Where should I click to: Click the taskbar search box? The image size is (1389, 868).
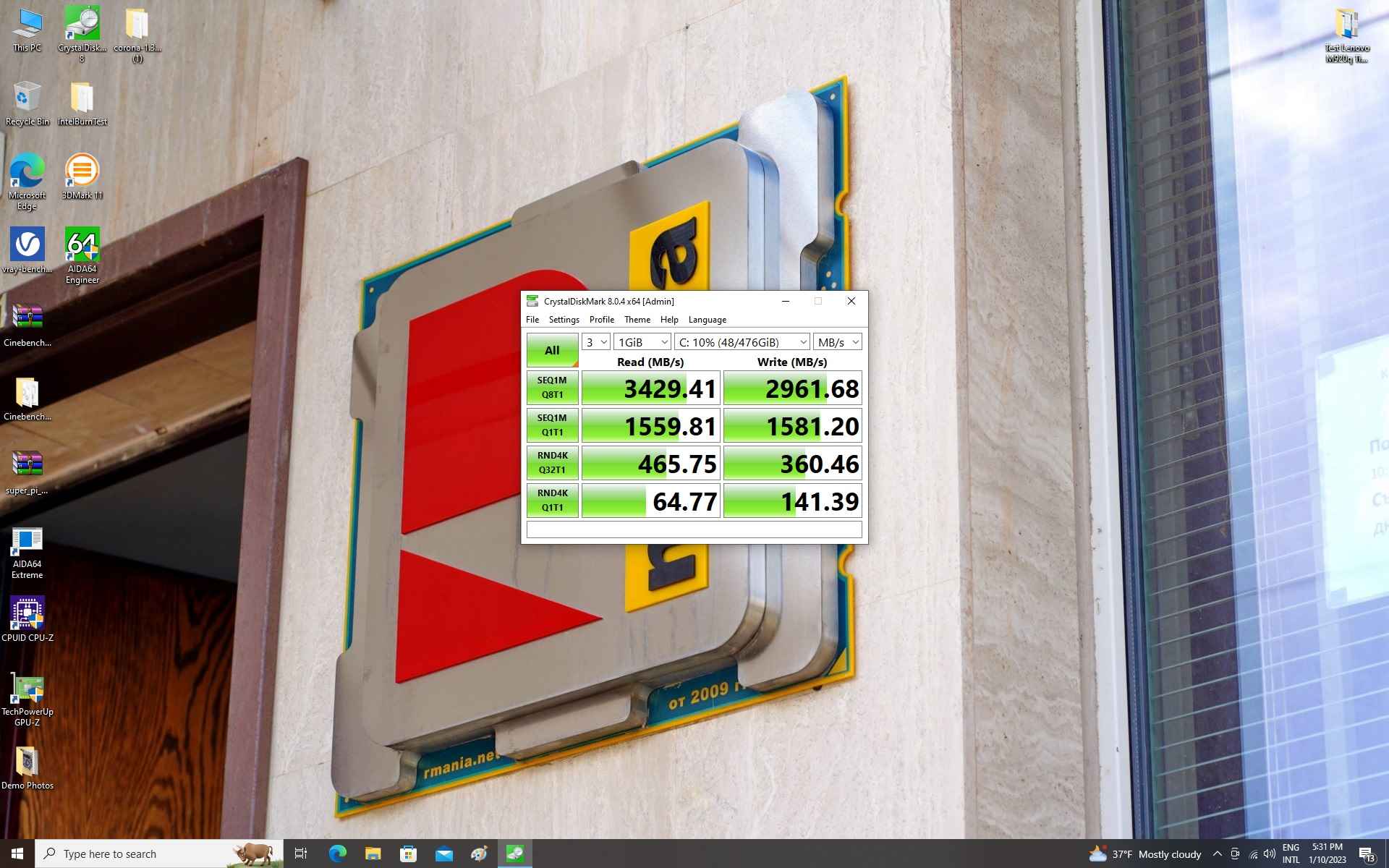point(159,854)
